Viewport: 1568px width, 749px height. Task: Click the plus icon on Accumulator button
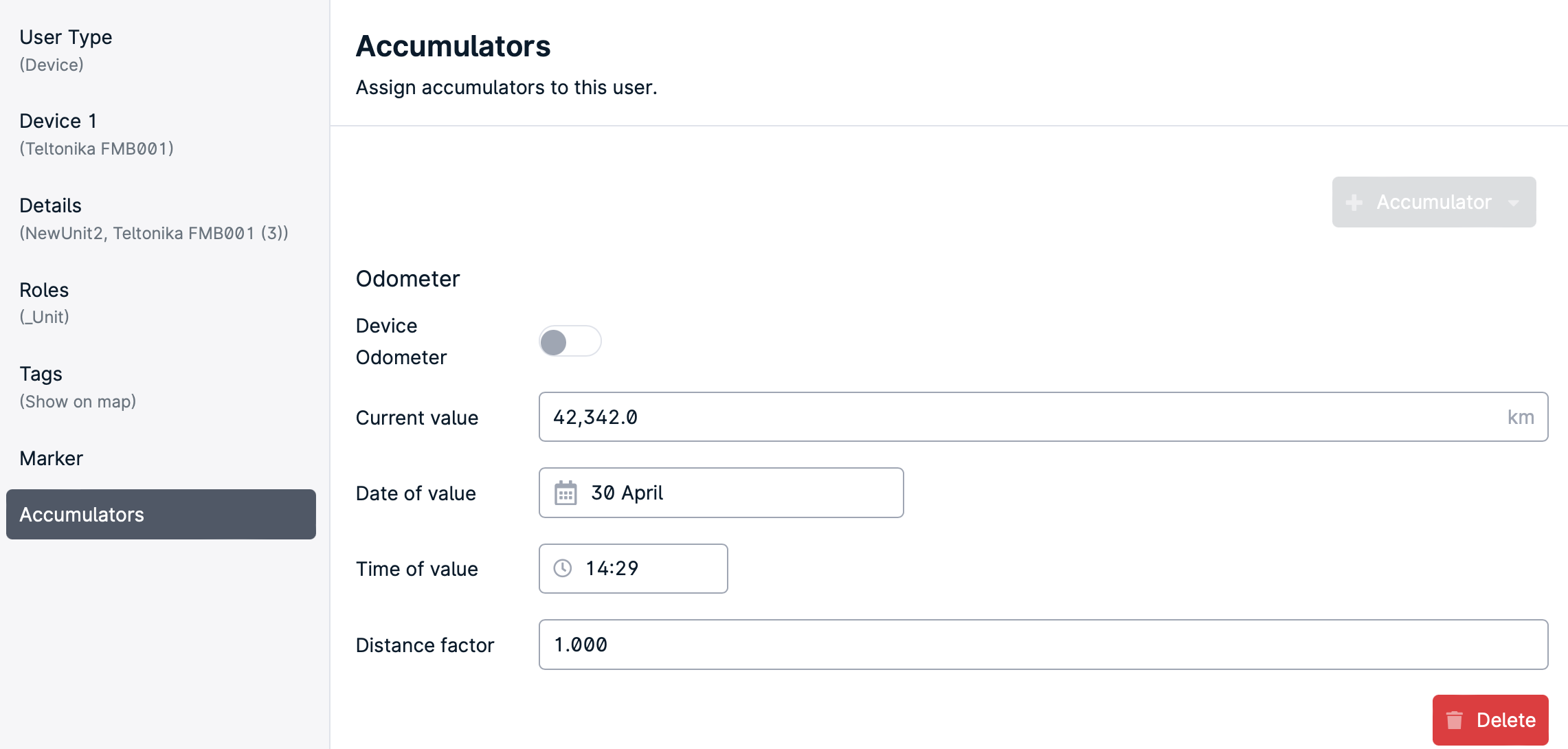click(x=1354, y=203)
